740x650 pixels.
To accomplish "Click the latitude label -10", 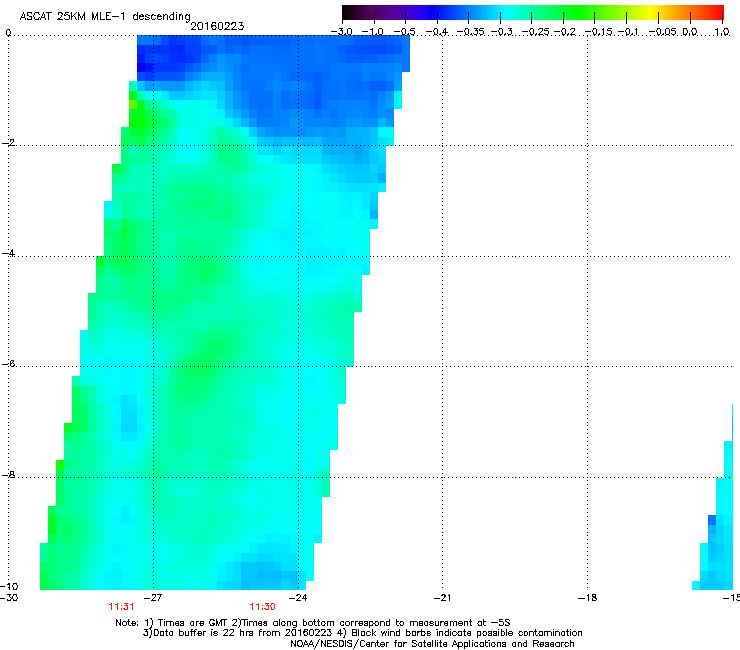I will [9, 586].
